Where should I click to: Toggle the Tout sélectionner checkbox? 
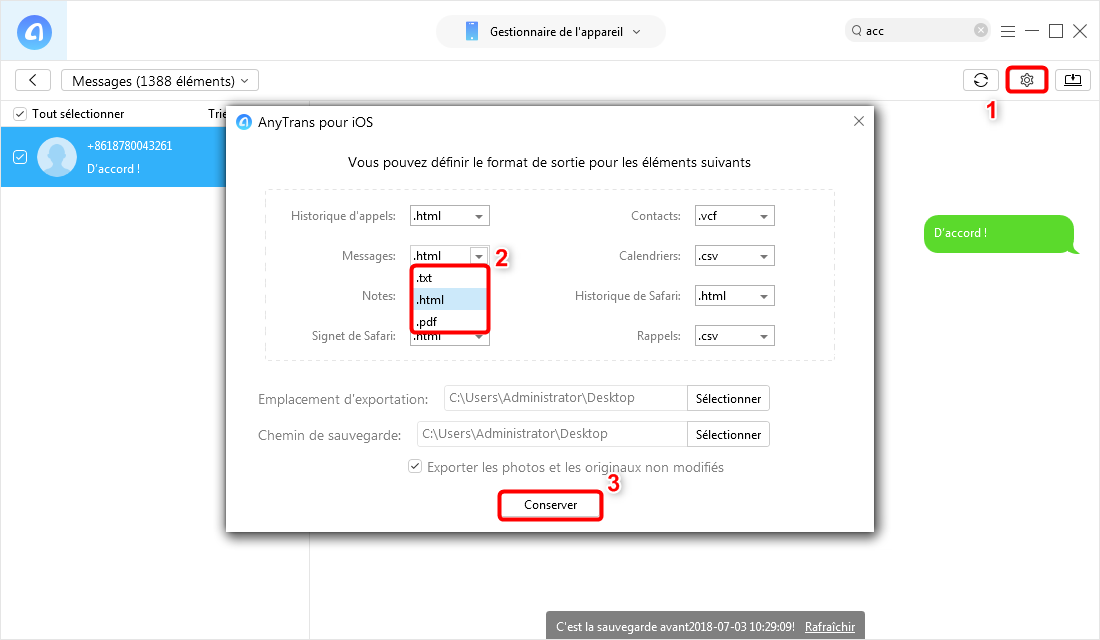coord(20,114)
